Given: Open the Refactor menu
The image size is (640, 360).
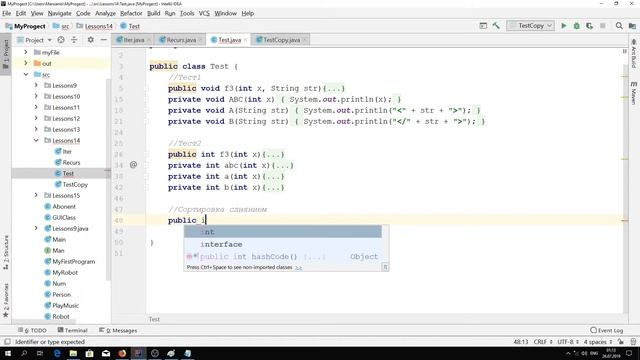Looking at the screenshot, I should [131, 13].
